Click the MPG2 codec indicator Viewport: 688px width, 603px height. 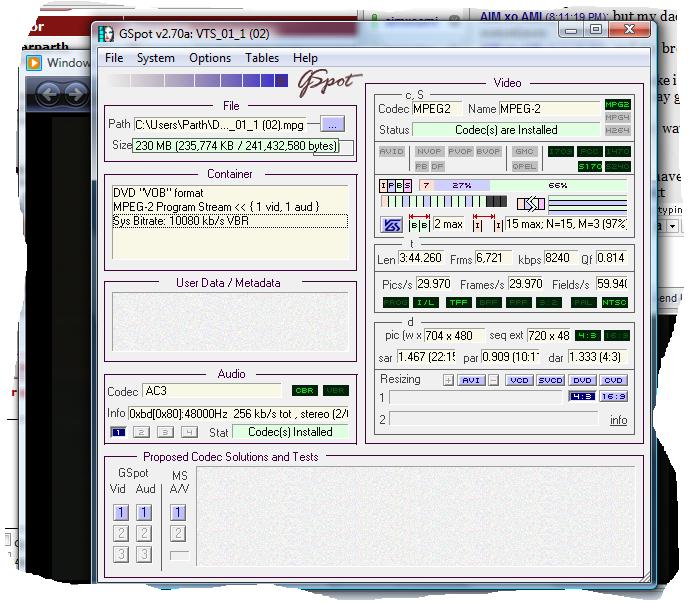[617, 104]
